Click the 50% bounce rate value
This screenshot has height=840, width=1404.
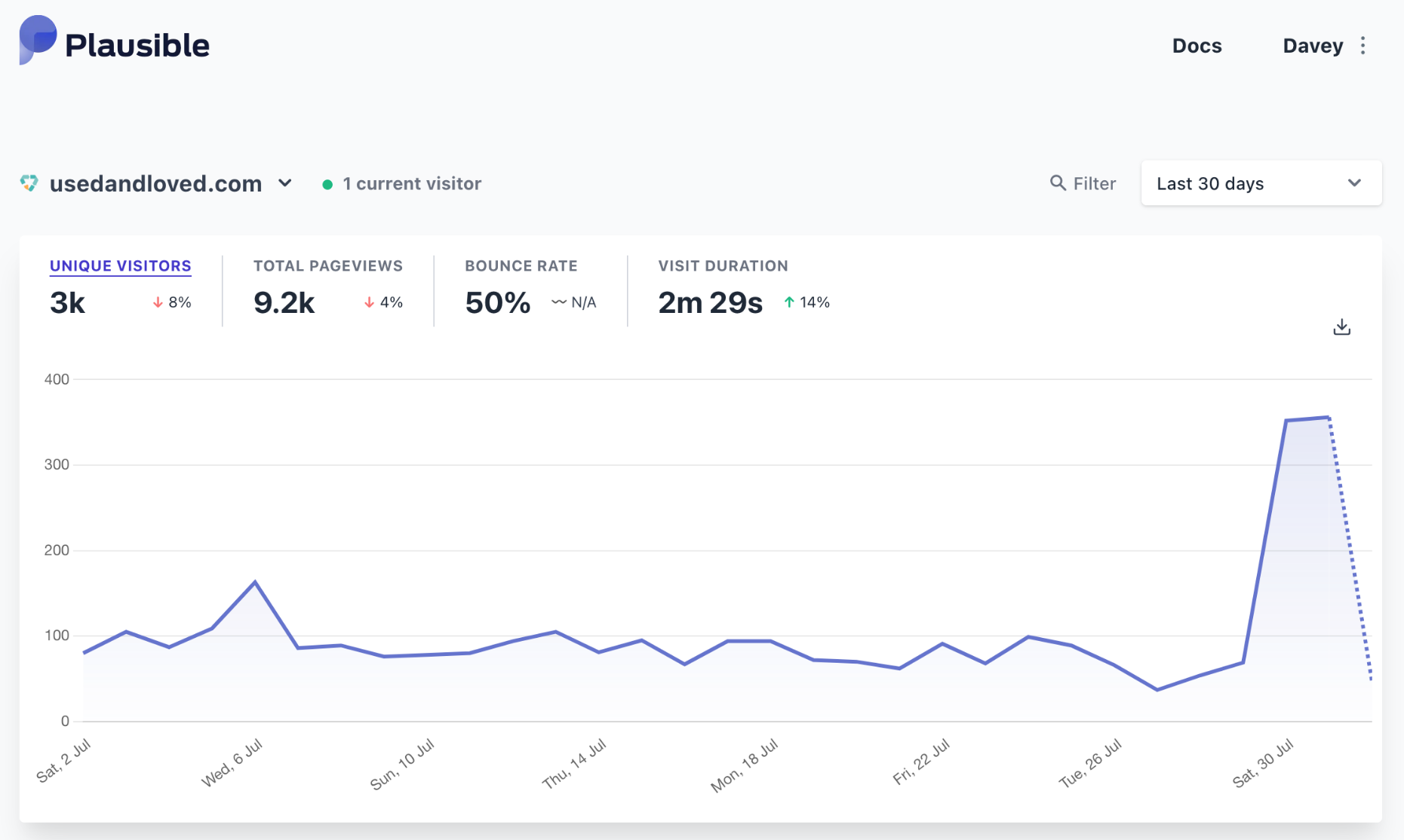click(x=498, y=302)
